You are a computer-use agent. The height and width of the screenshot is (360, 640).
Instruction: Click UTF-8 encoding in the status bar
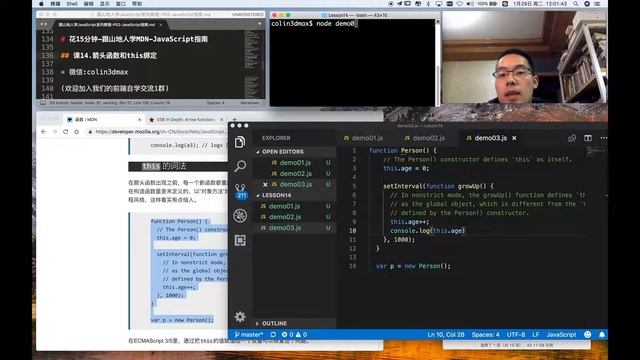pos(516,334)
